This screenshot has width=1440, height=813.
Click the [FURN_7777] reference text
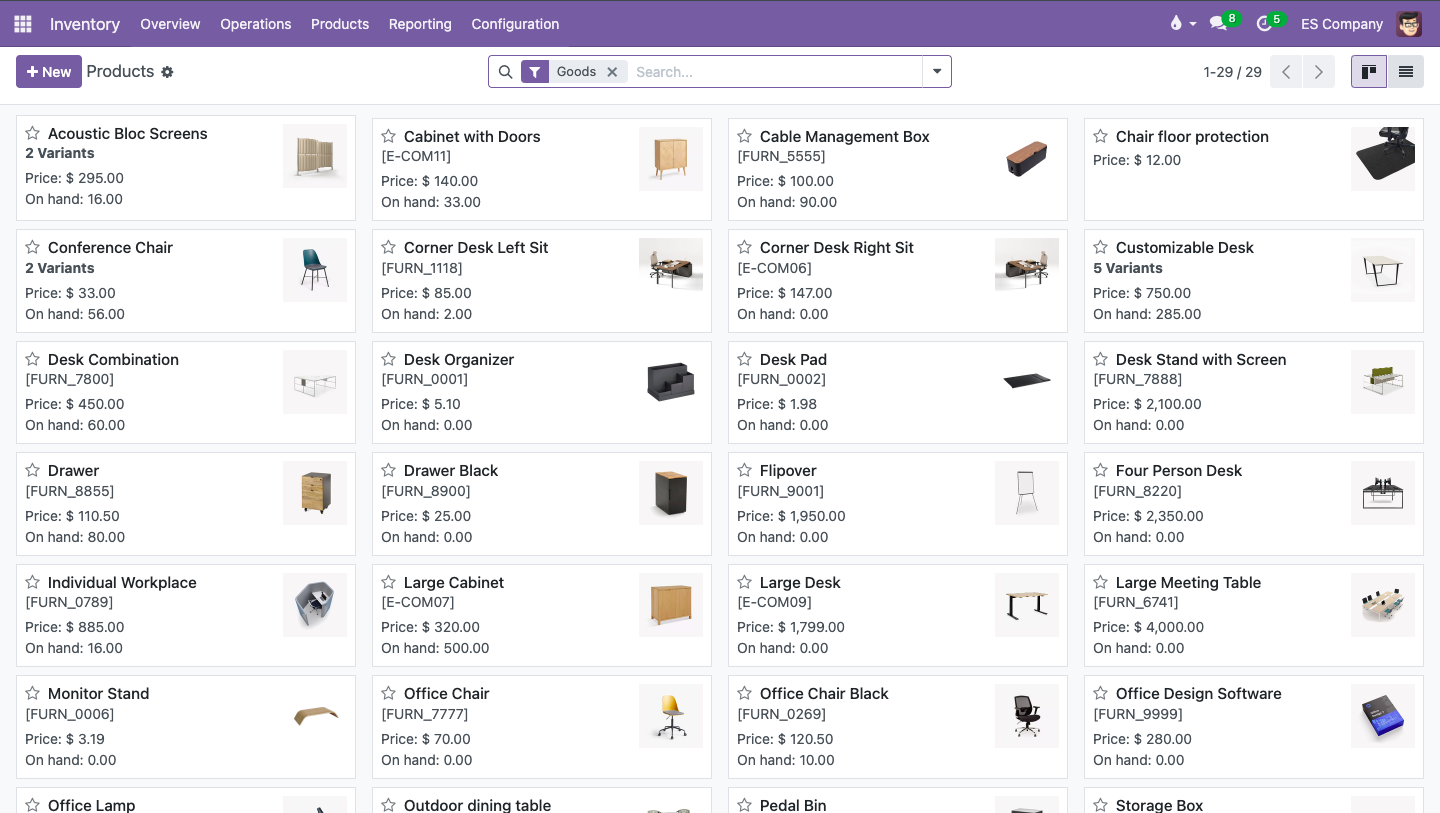425,714
